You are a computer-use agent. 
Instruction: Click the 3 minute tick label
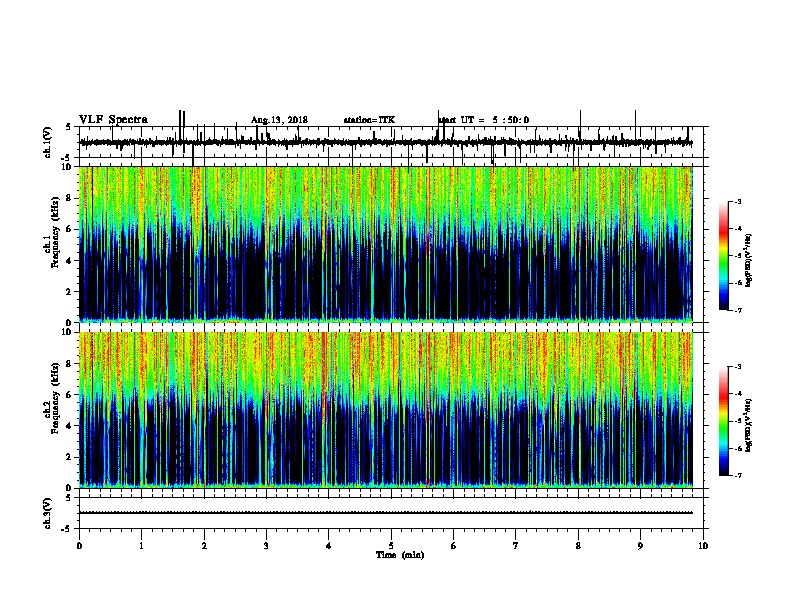point(266,546)
